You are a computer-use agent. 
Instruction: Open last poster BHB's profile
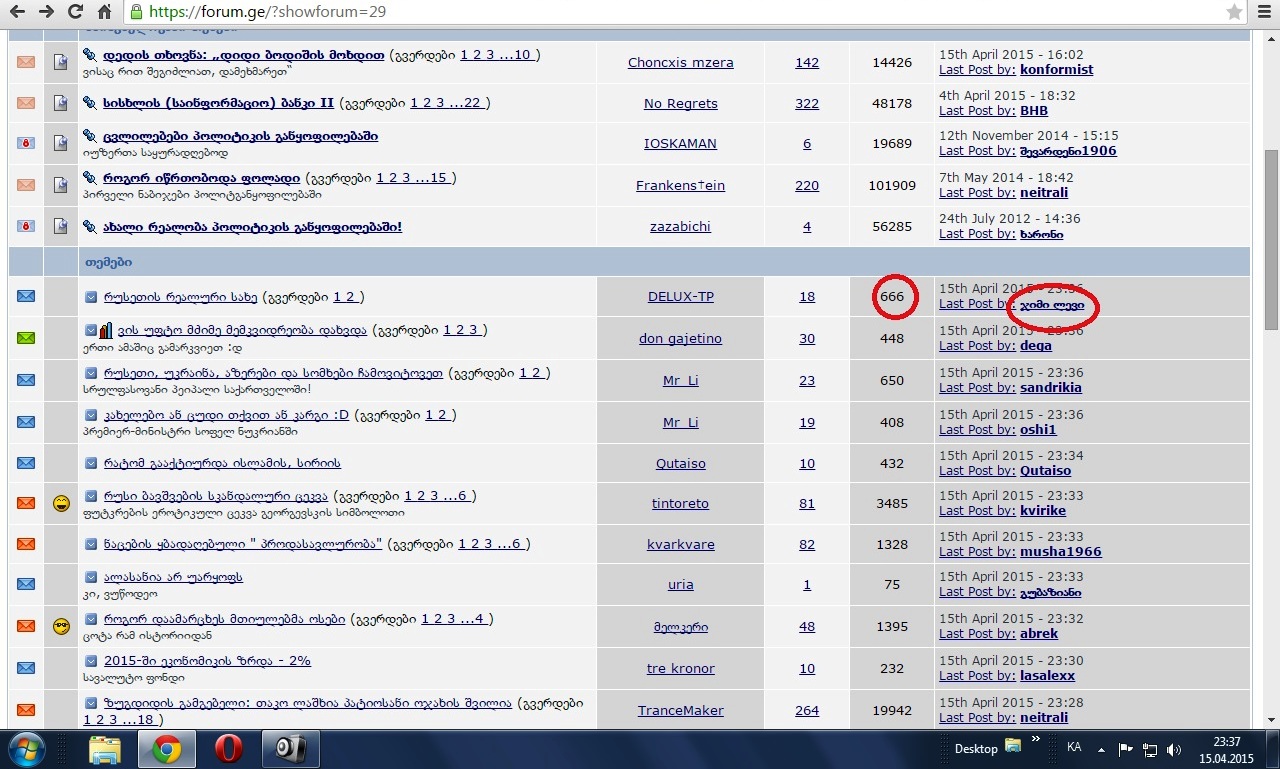click(x=1034, y=111)
